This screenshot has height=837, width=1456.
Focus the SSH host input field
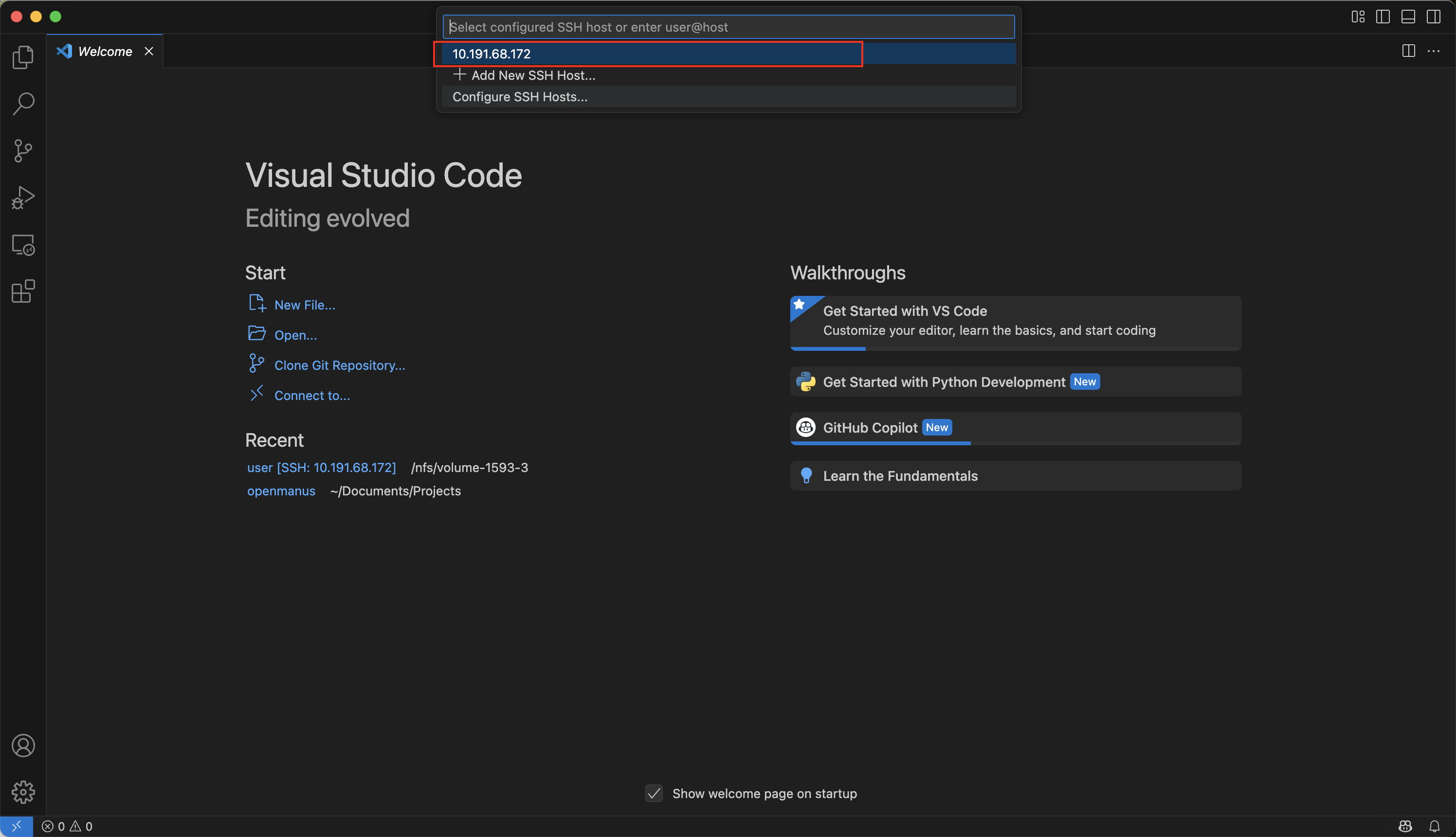coord(728,27)
